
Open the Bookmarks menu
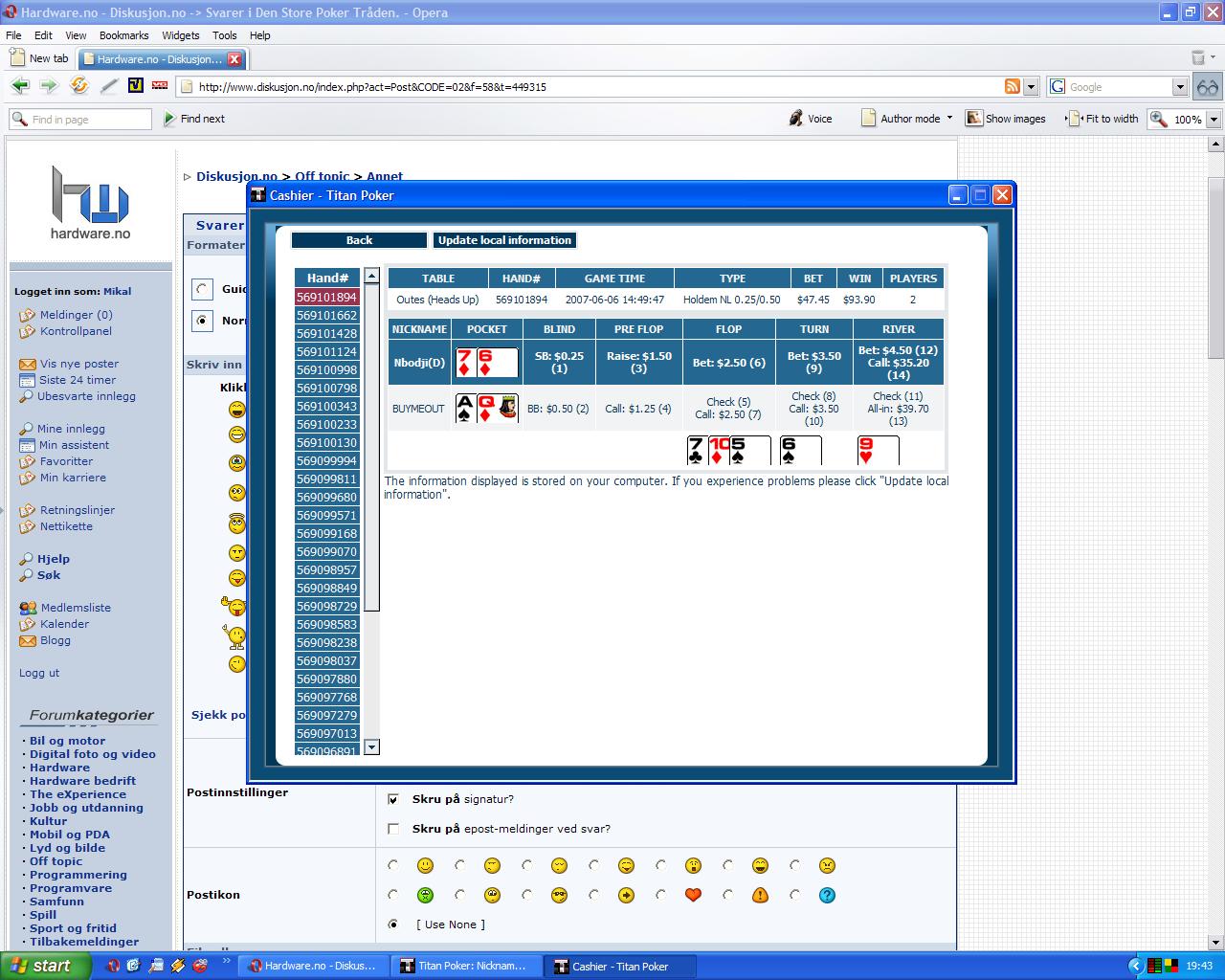tap(124, 35)
